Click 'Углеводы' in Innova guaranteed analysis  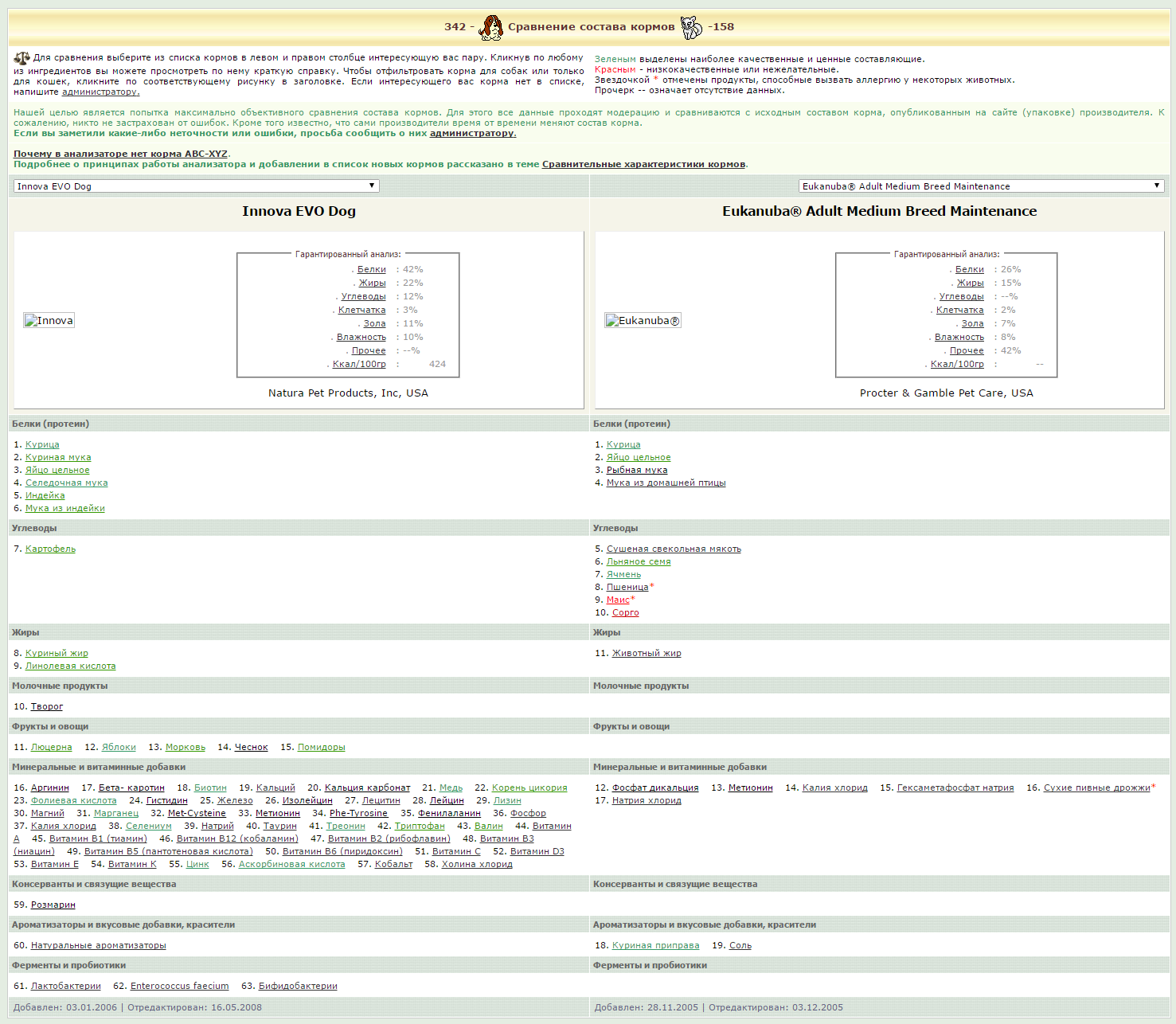(363, 297)
